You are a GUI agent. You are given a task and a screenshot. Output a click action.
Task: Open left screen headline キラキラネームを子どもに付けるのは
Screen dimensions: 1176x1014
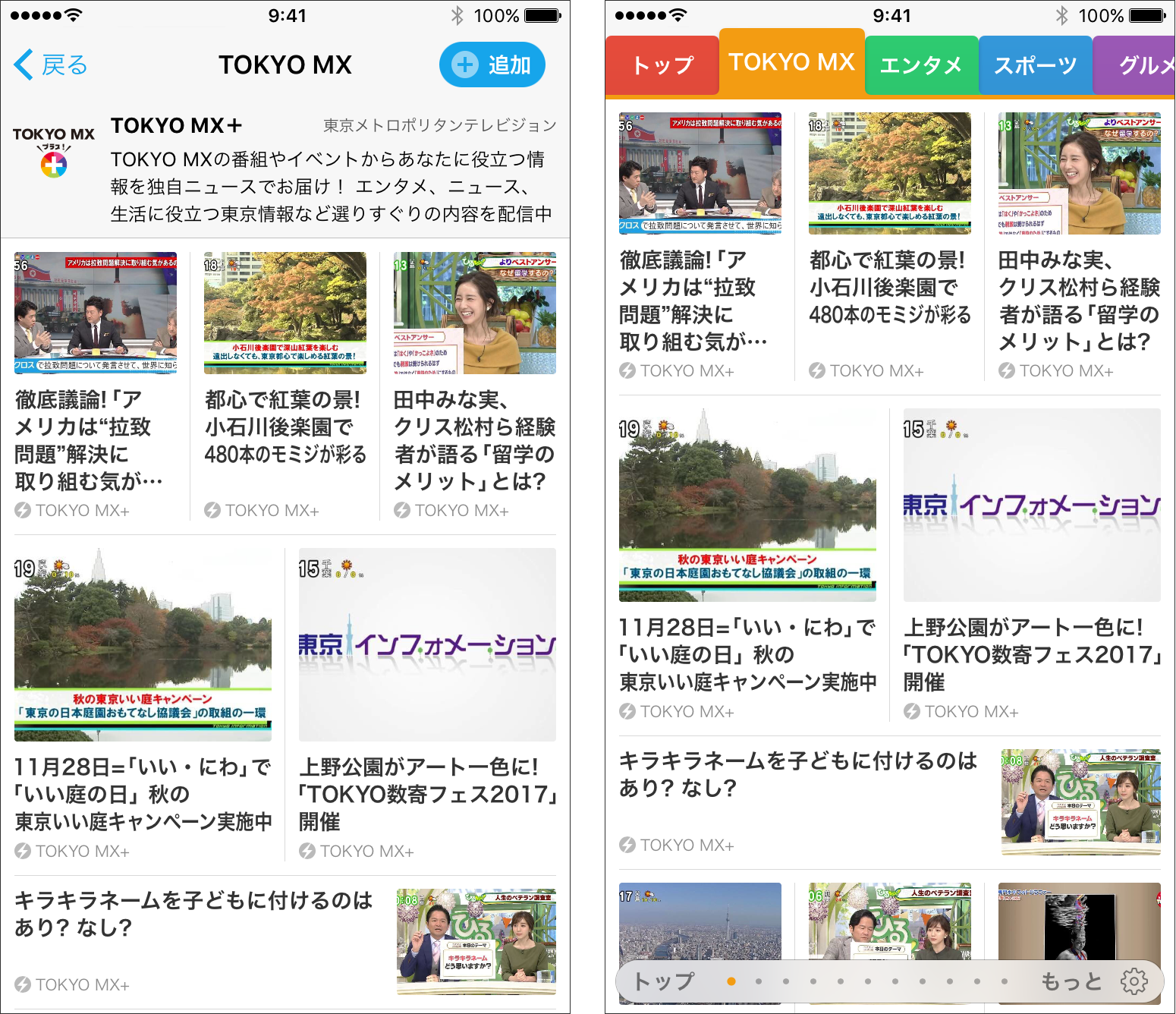point(193,914)
